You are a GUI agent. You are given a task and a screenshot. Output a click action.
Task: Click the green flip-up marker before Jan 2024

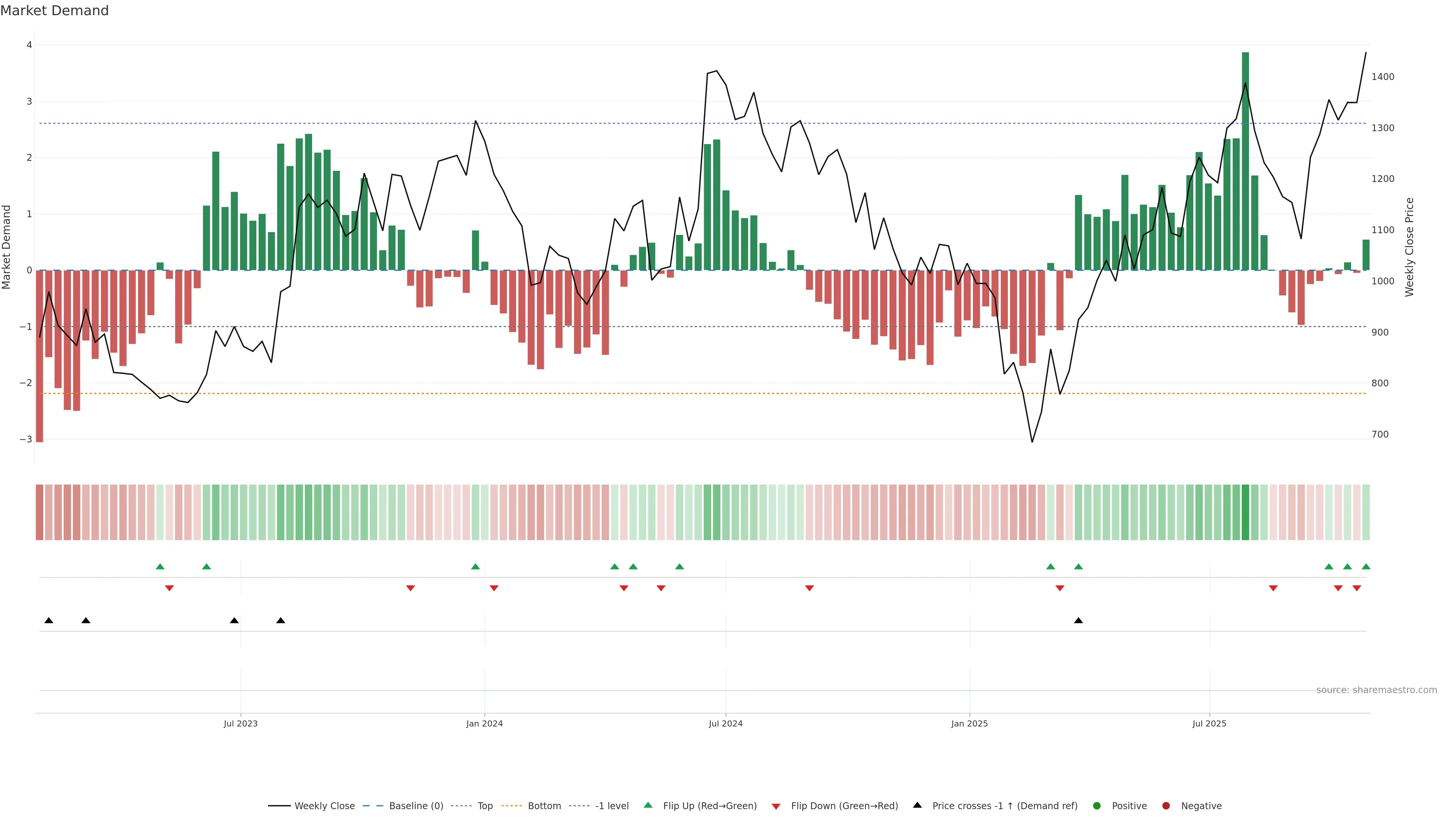[x=475, y=566]
